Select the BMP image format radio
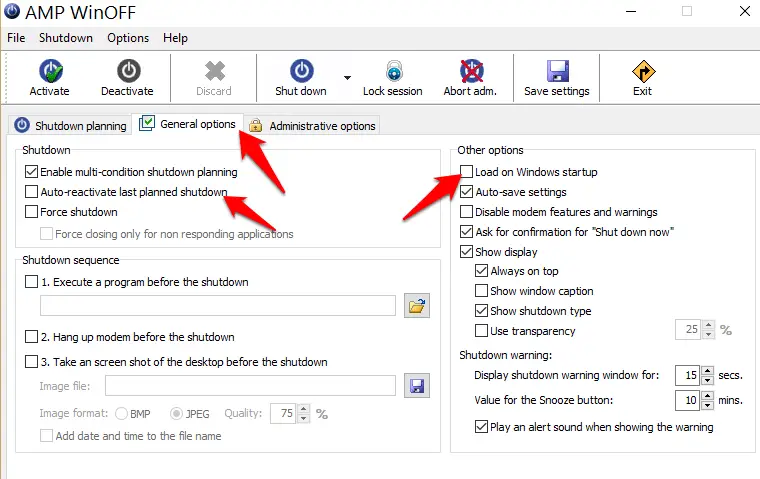Image resolution: width=760 pixels, height=479 pixels. pyautogui.click(x=122, y=414)
